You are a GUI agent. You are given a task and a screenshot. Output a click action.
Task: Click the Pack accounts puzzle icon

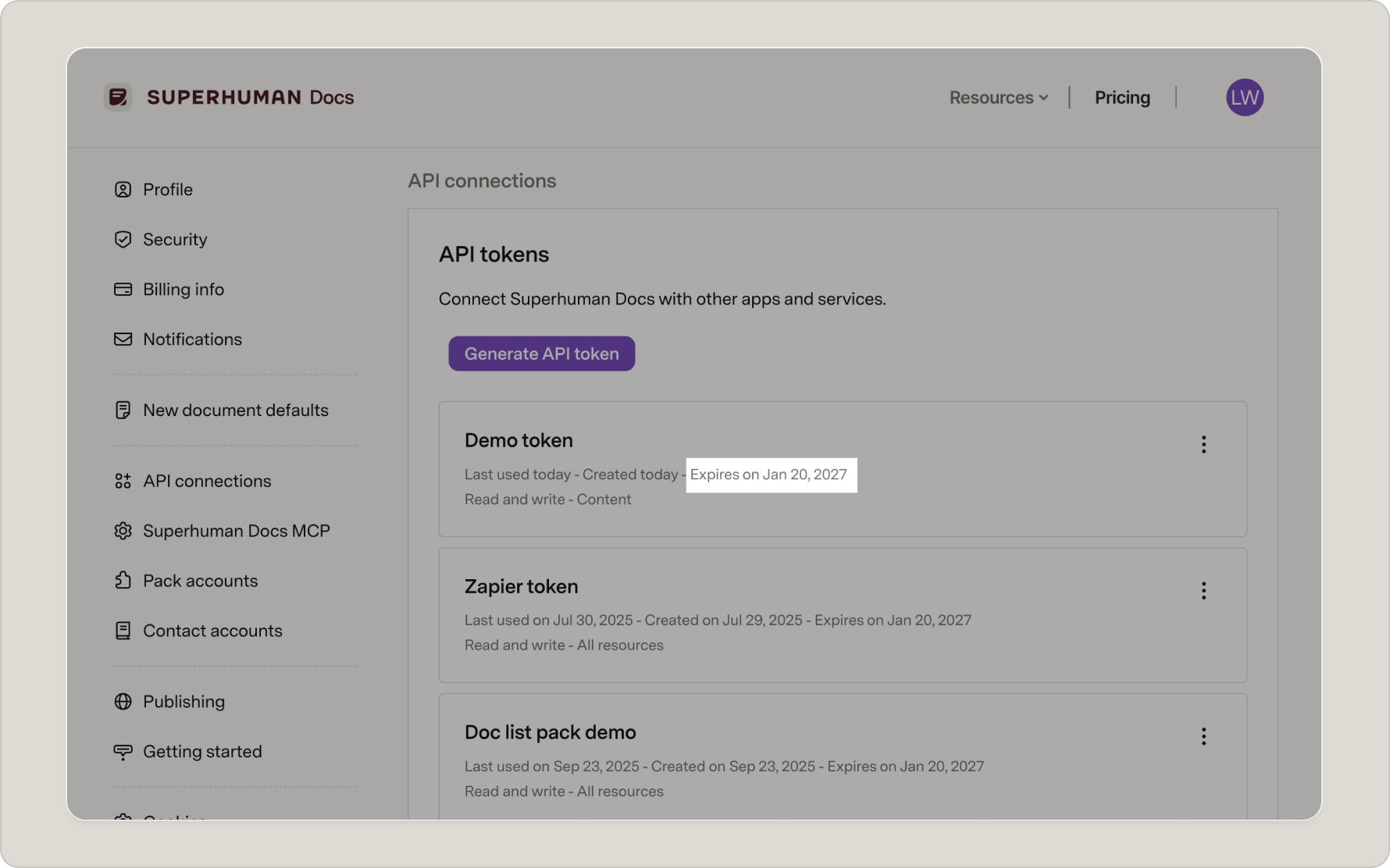coord(123,581)
